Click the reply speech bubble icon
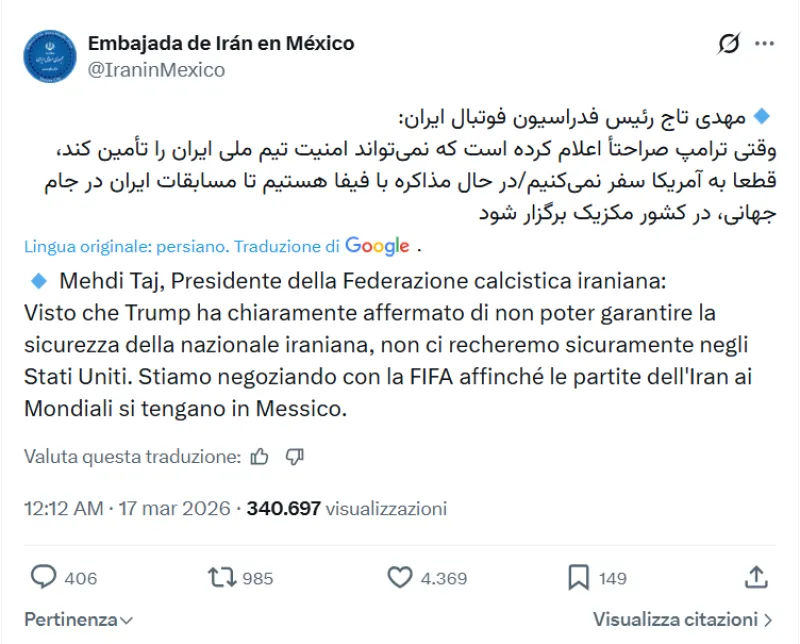This screenshot has height=644, width=800. (43, 577)
